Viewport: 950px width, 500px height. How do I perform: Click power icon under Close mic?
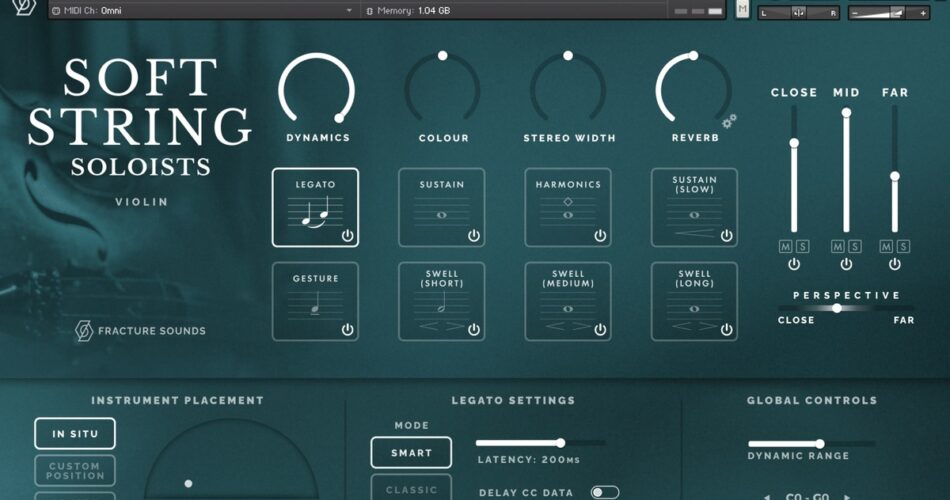click(x=794, y=265)
